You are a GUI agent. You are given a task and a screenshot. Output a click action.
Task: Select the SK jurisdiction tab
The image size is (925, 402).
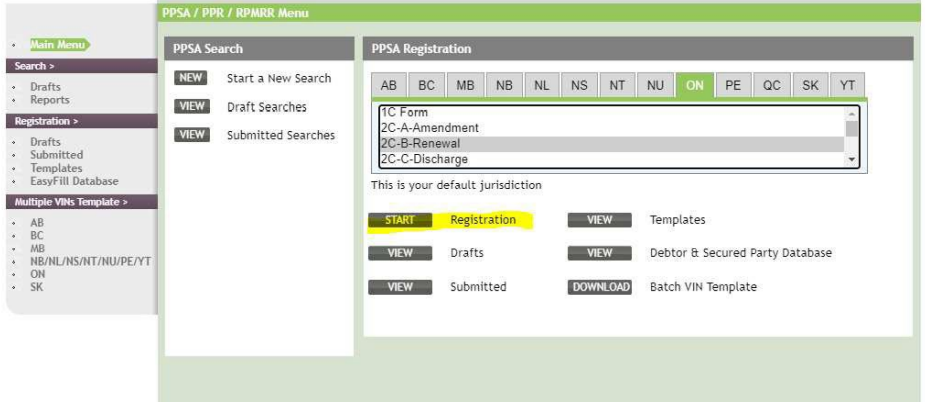(x=811, y=86)
